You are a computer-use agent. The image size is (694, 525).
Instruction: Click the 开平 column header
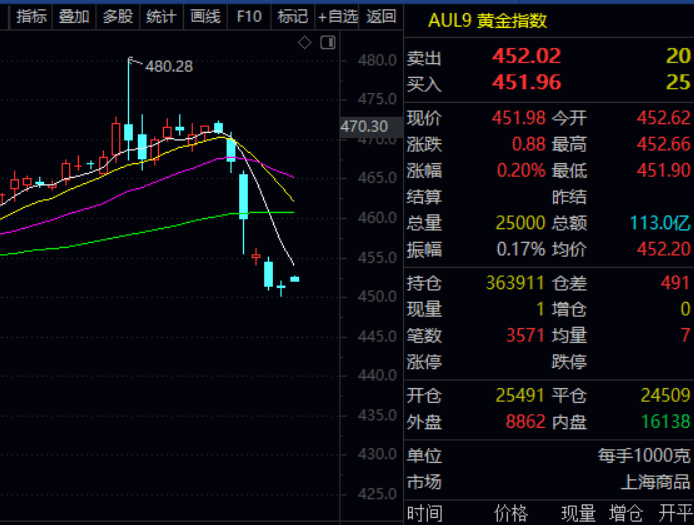675,513
